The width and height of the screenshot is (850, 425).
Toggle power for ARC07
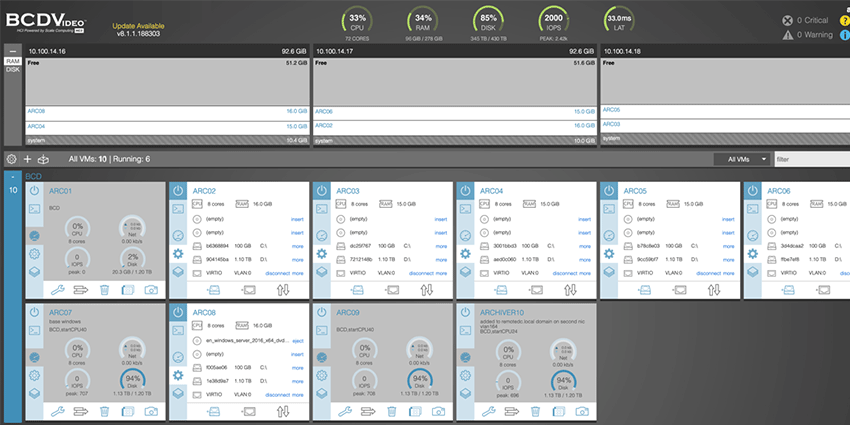pos(34,313)
